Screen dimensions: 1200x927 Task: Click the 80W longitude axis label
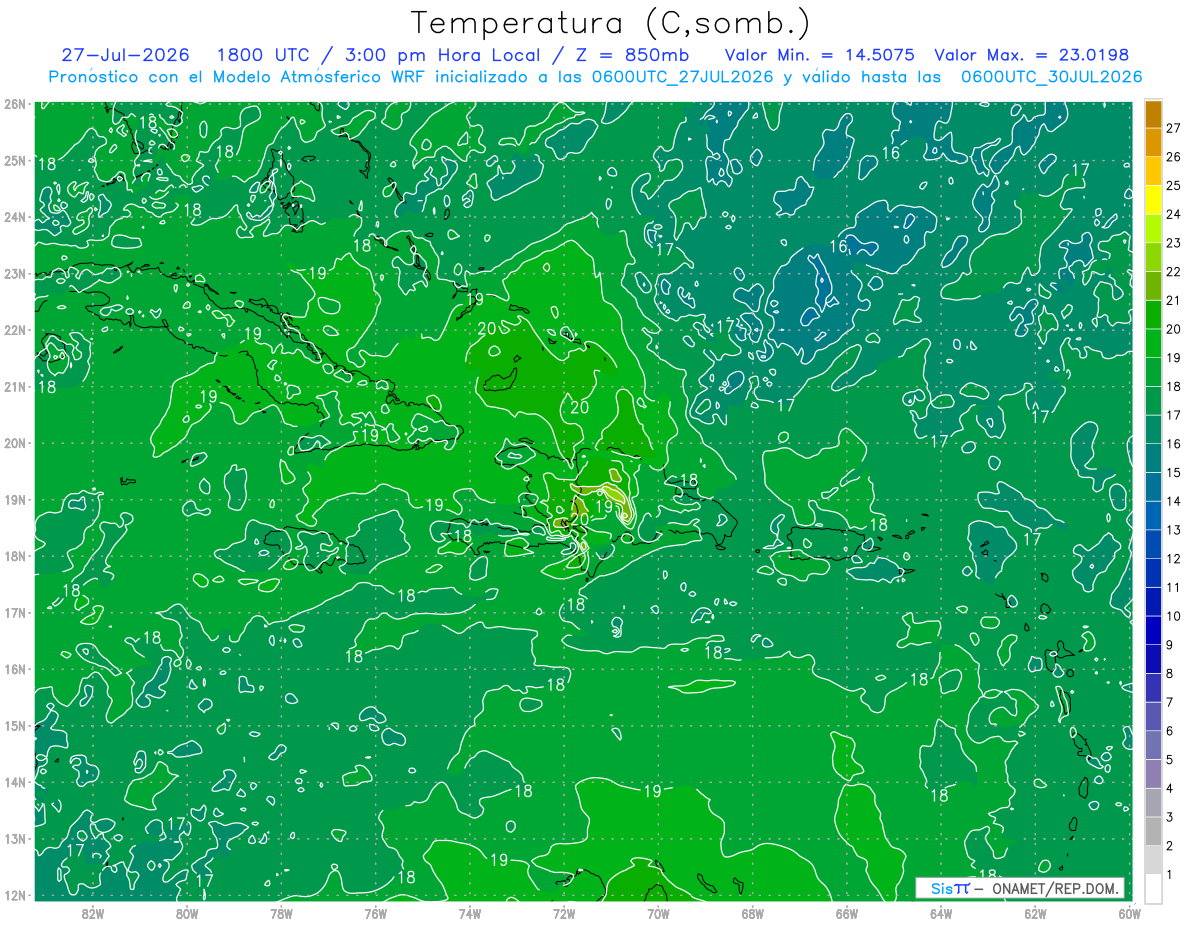point(187,912)
